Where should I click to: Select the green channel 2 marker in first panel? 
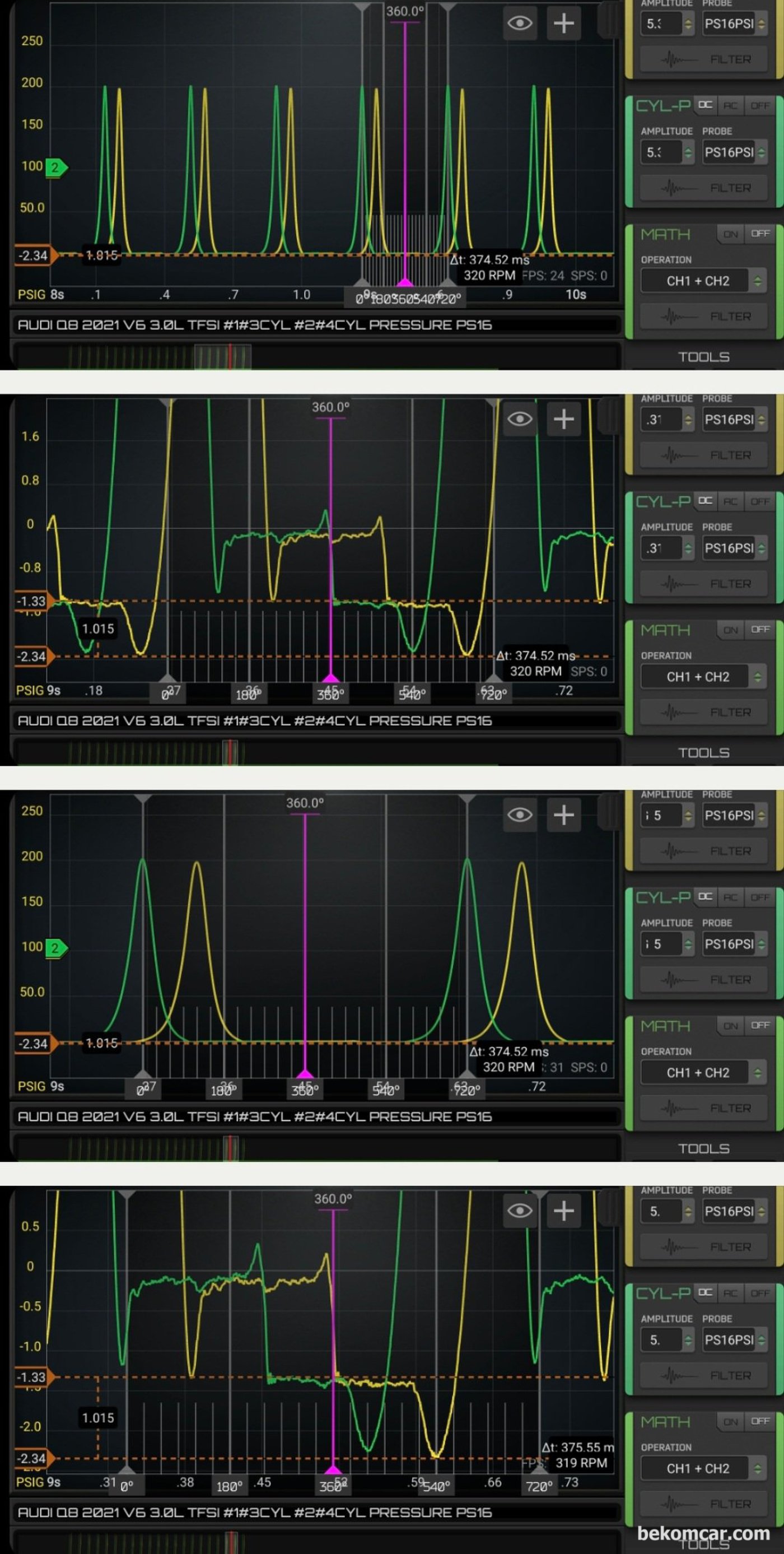click(55, 167)
